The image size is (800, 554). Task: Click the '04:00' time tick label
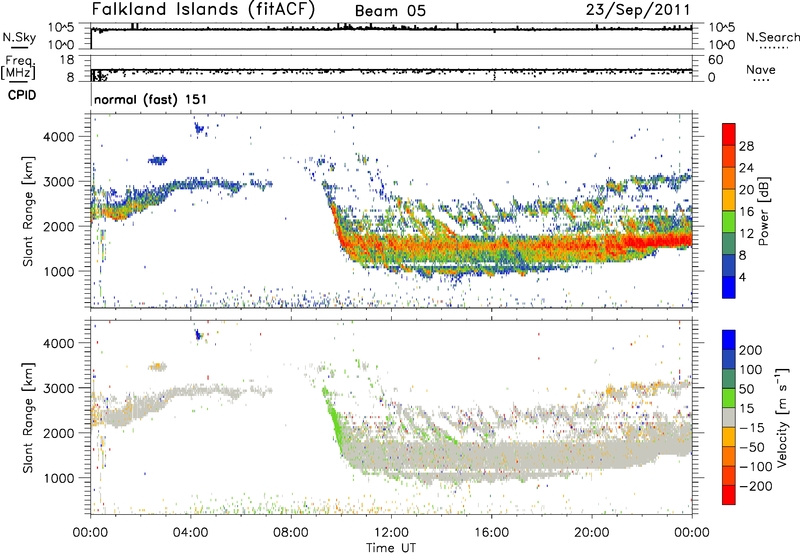190,533
